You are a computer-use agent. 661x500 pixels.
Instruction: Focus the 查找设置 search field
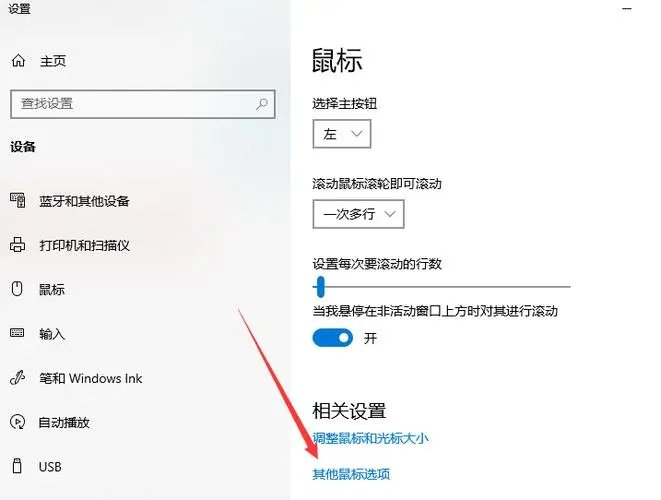pos(143,104)
